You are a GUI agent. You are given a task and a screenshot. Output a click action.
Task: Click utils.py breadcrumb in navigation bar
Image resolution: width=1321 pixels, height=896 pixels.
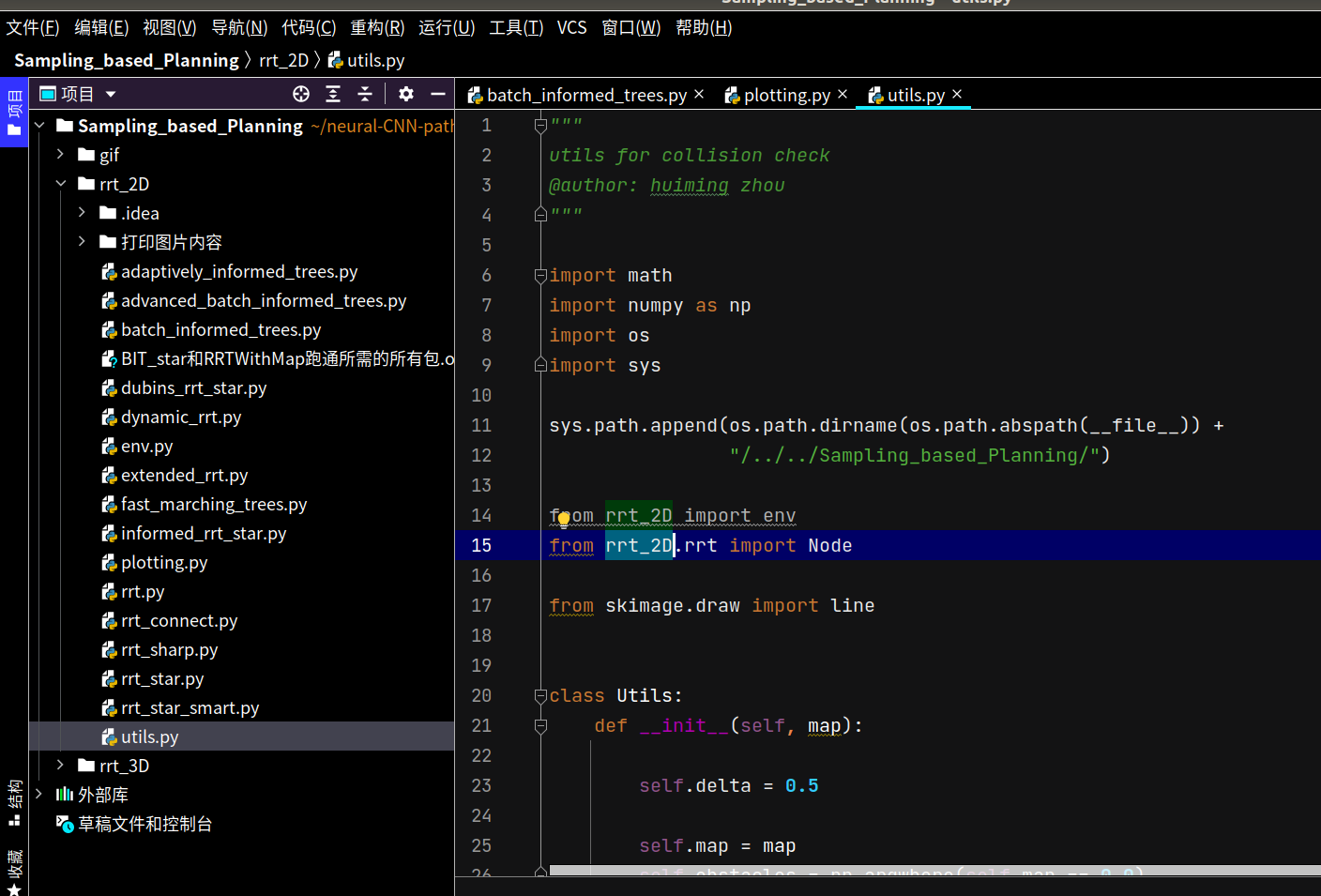point(366,60)
